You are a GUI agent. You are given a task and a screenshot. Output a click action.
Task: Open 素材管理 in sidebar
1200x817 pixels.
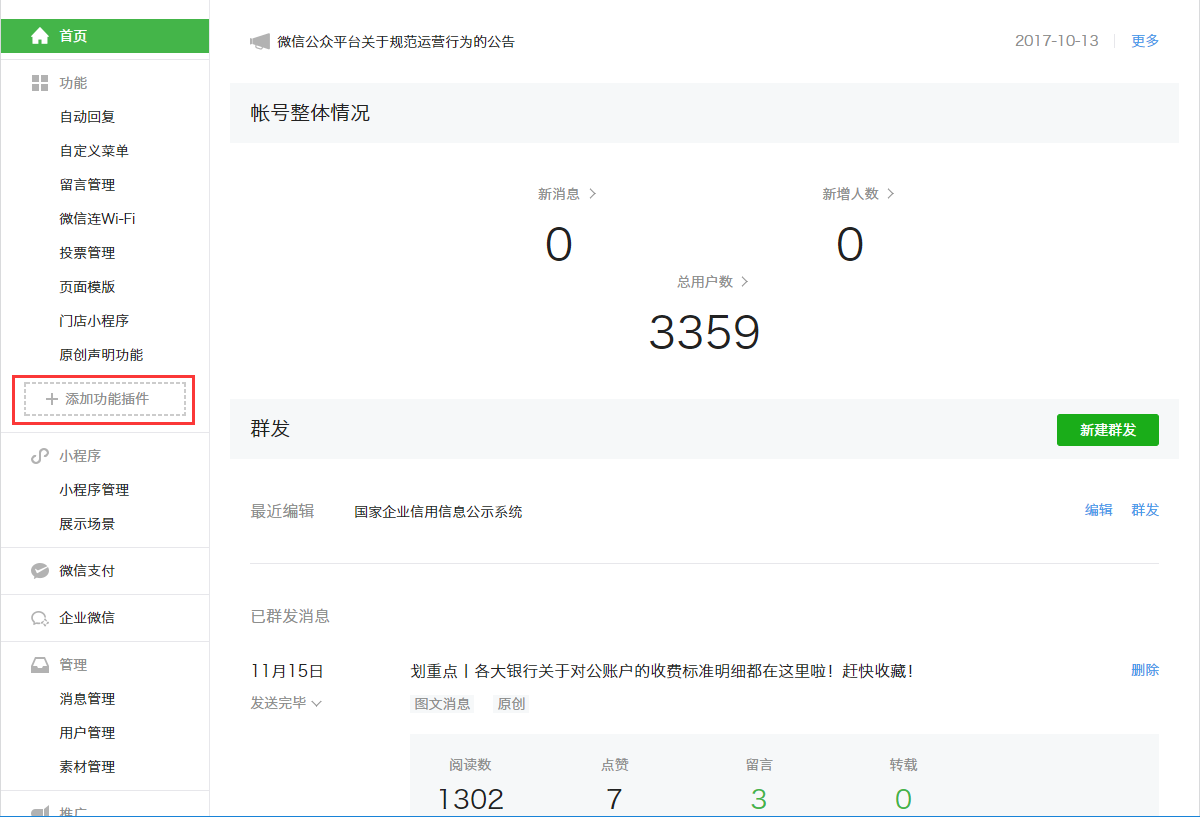pos(87,767)
